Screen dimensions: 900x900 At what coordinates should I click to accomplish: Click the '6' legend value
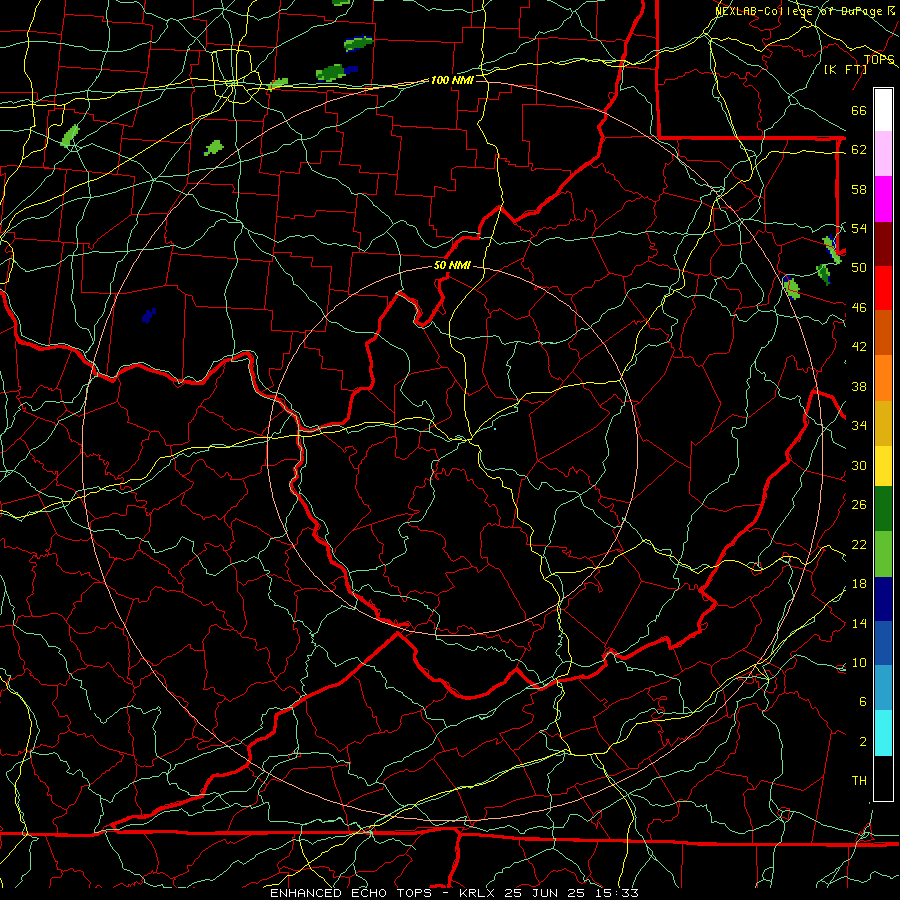coord(862,702)
